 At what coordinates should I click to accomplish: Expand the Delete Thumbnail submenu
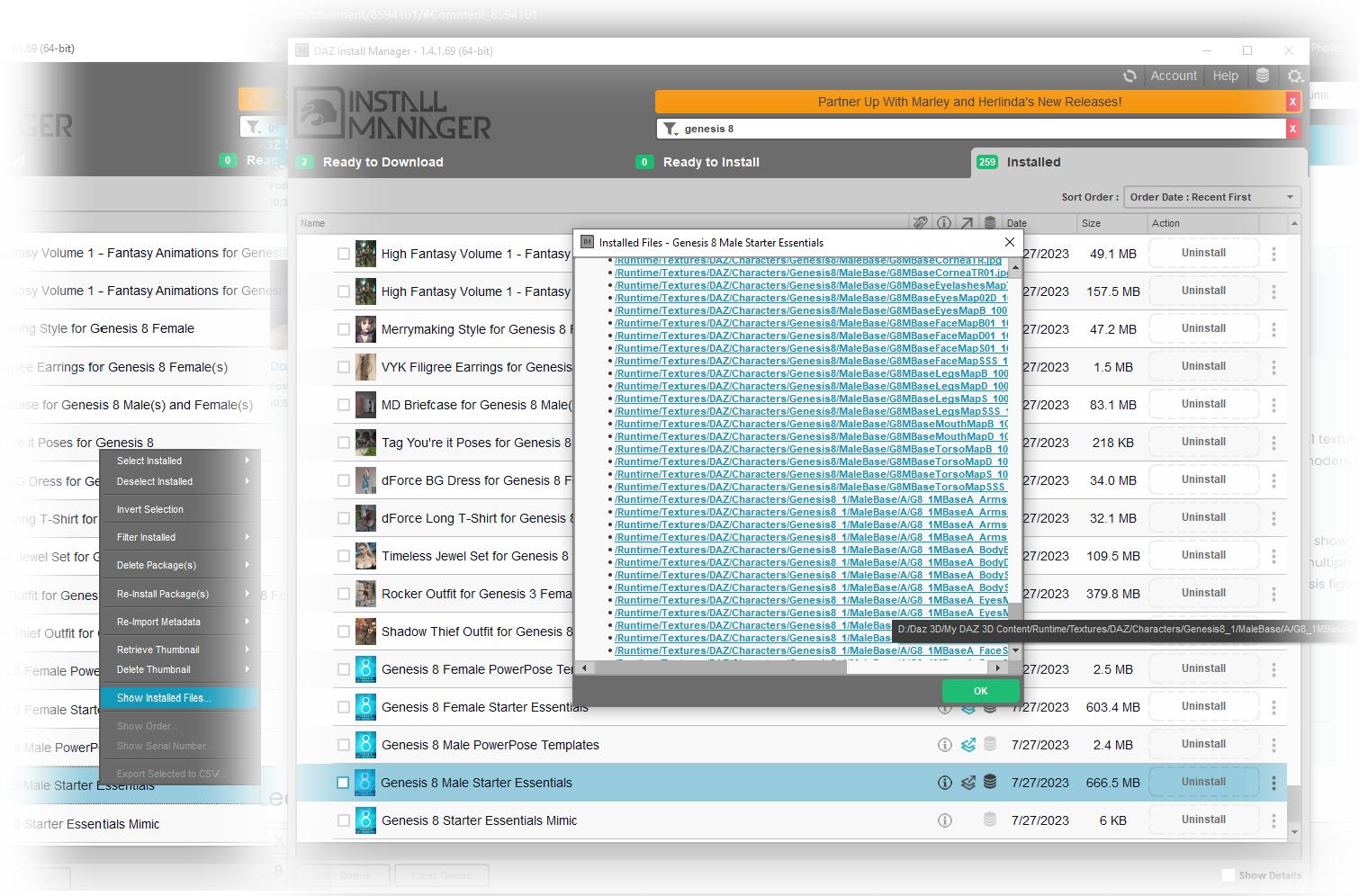(179, 669)
